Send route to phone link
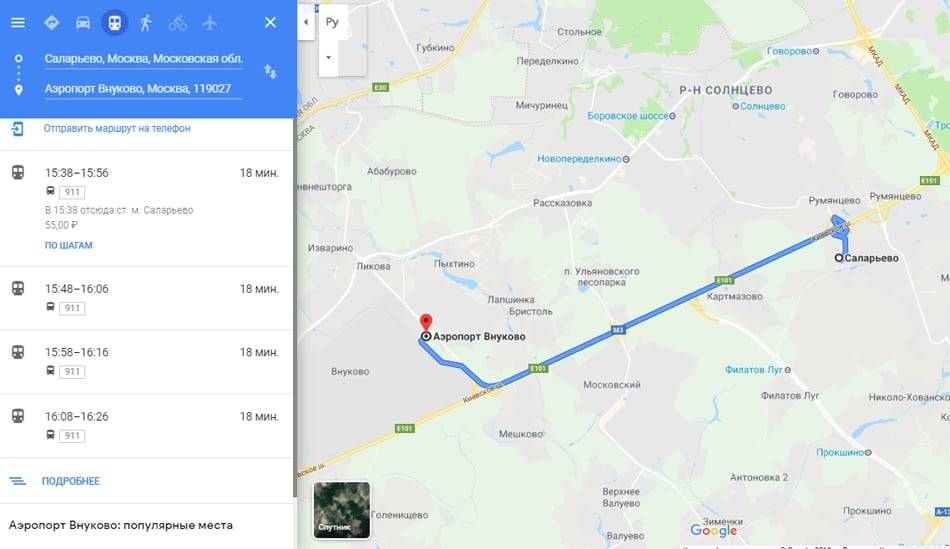950x549 pixels. point(117,128)
